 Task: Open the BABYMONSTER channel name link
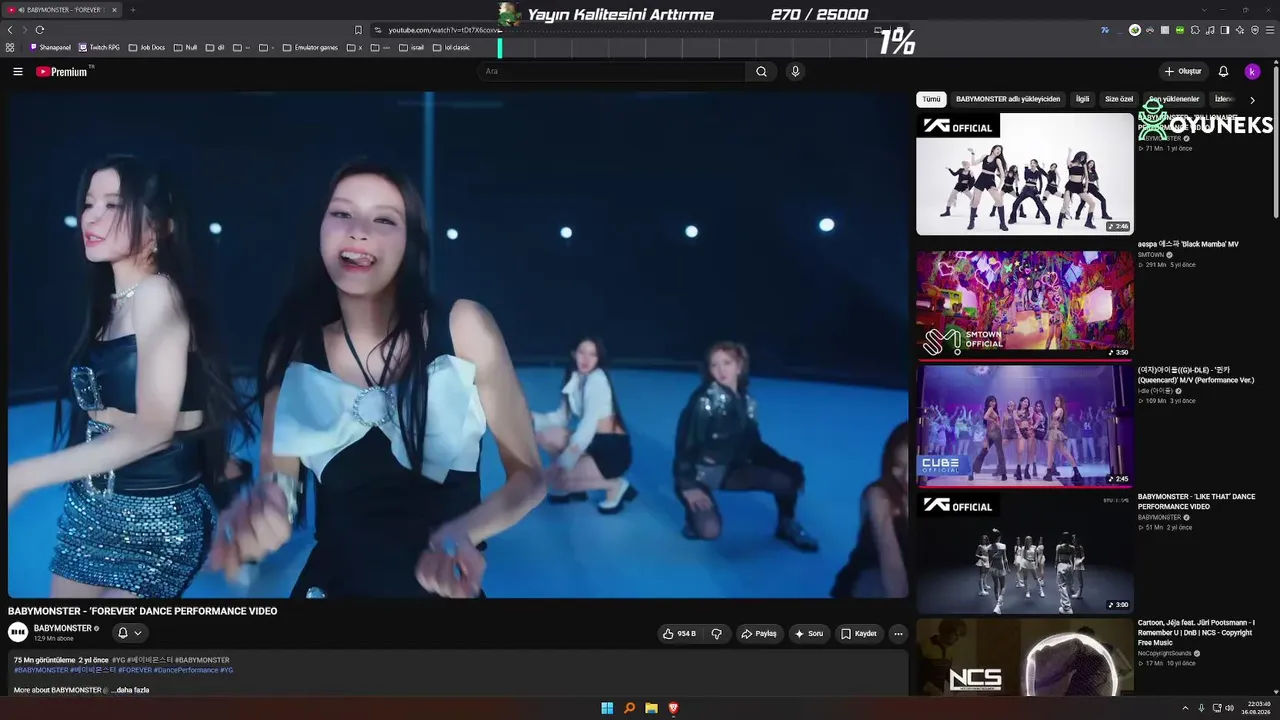click(62, 628)
